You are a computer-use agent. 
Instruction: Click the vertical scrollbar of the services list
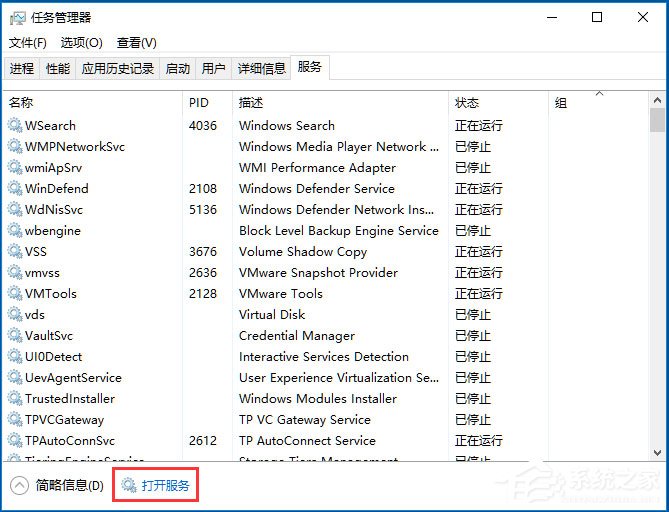[657, 280]
